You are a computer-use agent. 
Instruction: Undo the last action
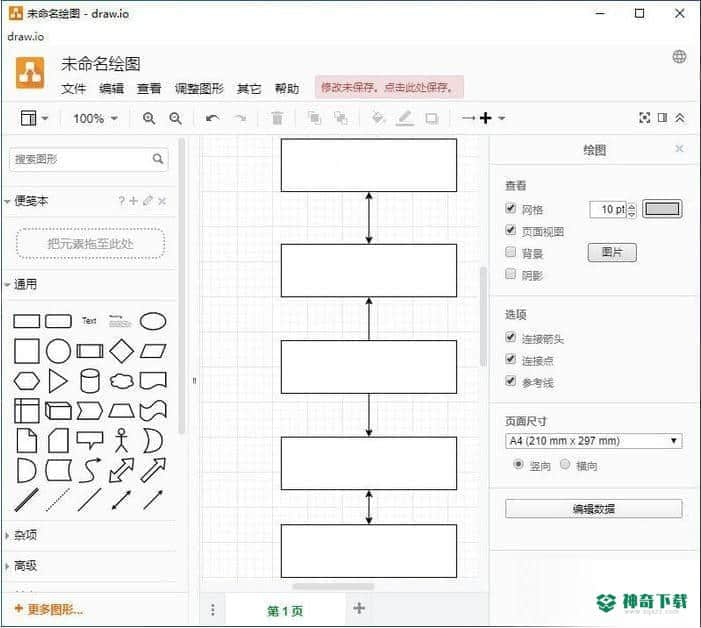pyautogui.click(x=212, y=118)
